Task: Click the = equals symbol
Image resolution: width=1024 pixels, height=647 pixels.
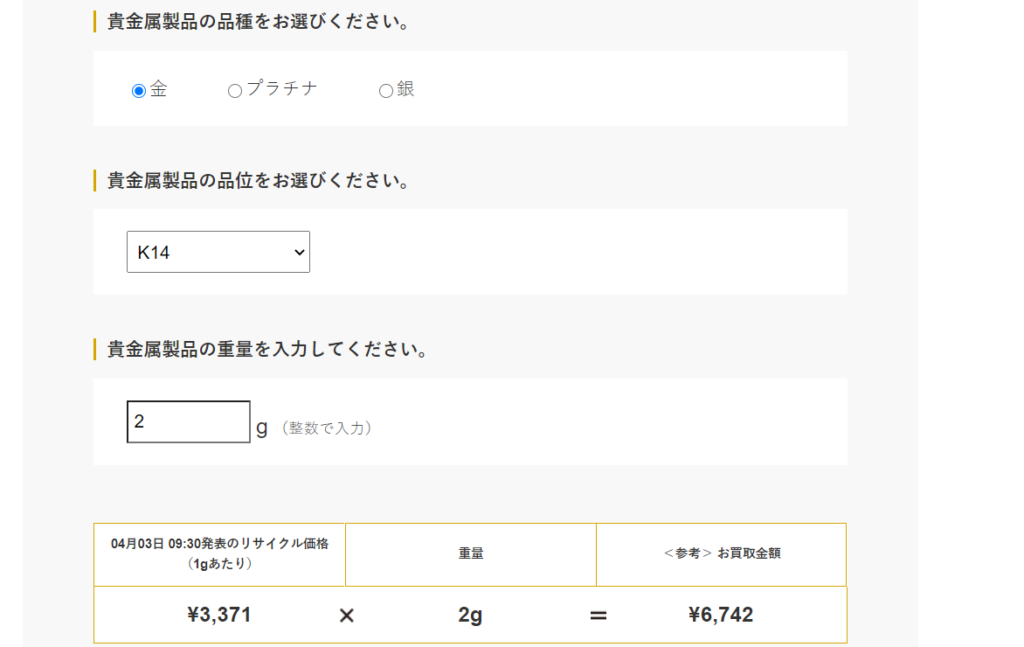Action: click(x=598, y=616)
